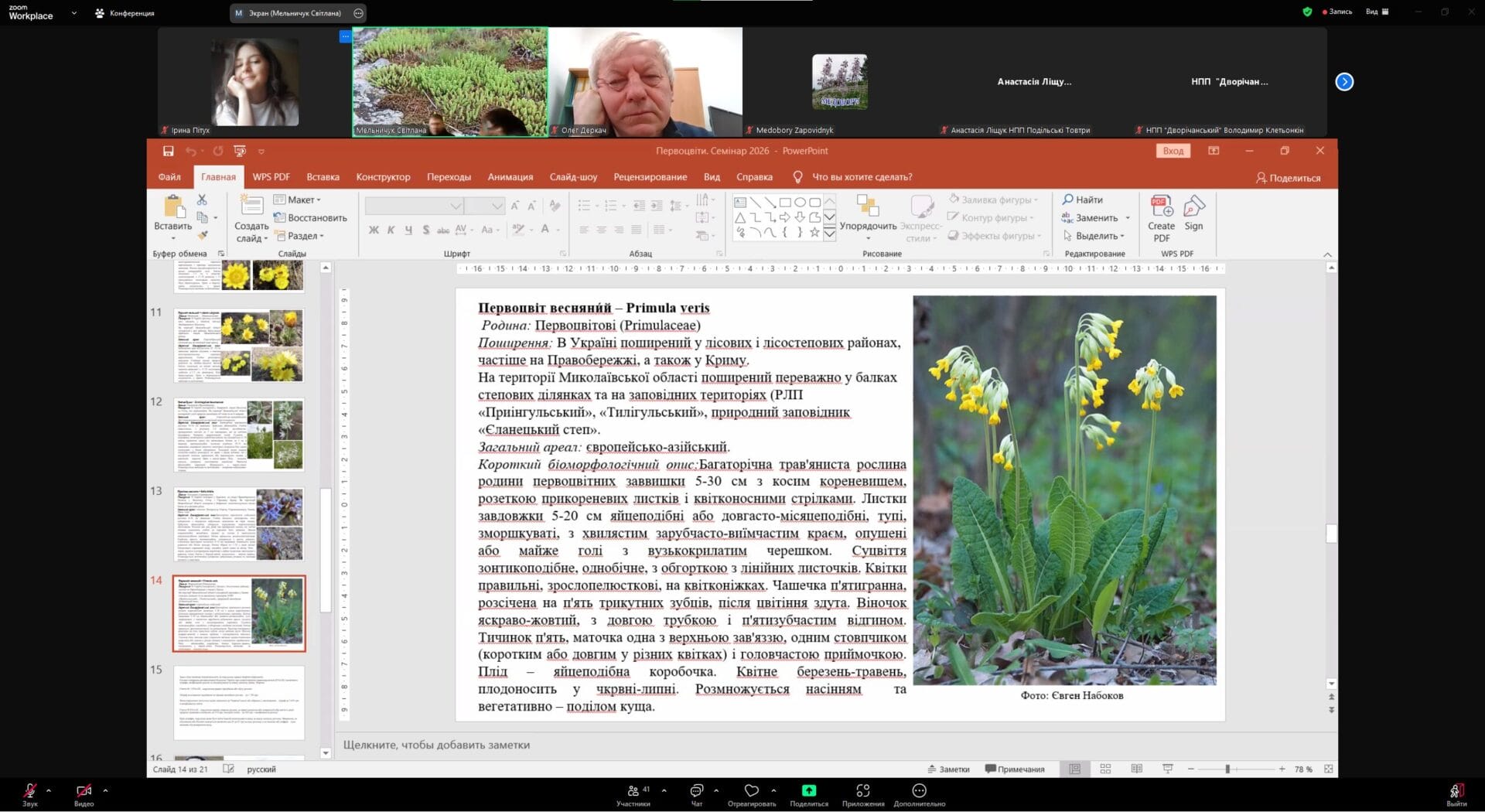
Task: Click the Cut scissors icon
Action: coord(202,200)
